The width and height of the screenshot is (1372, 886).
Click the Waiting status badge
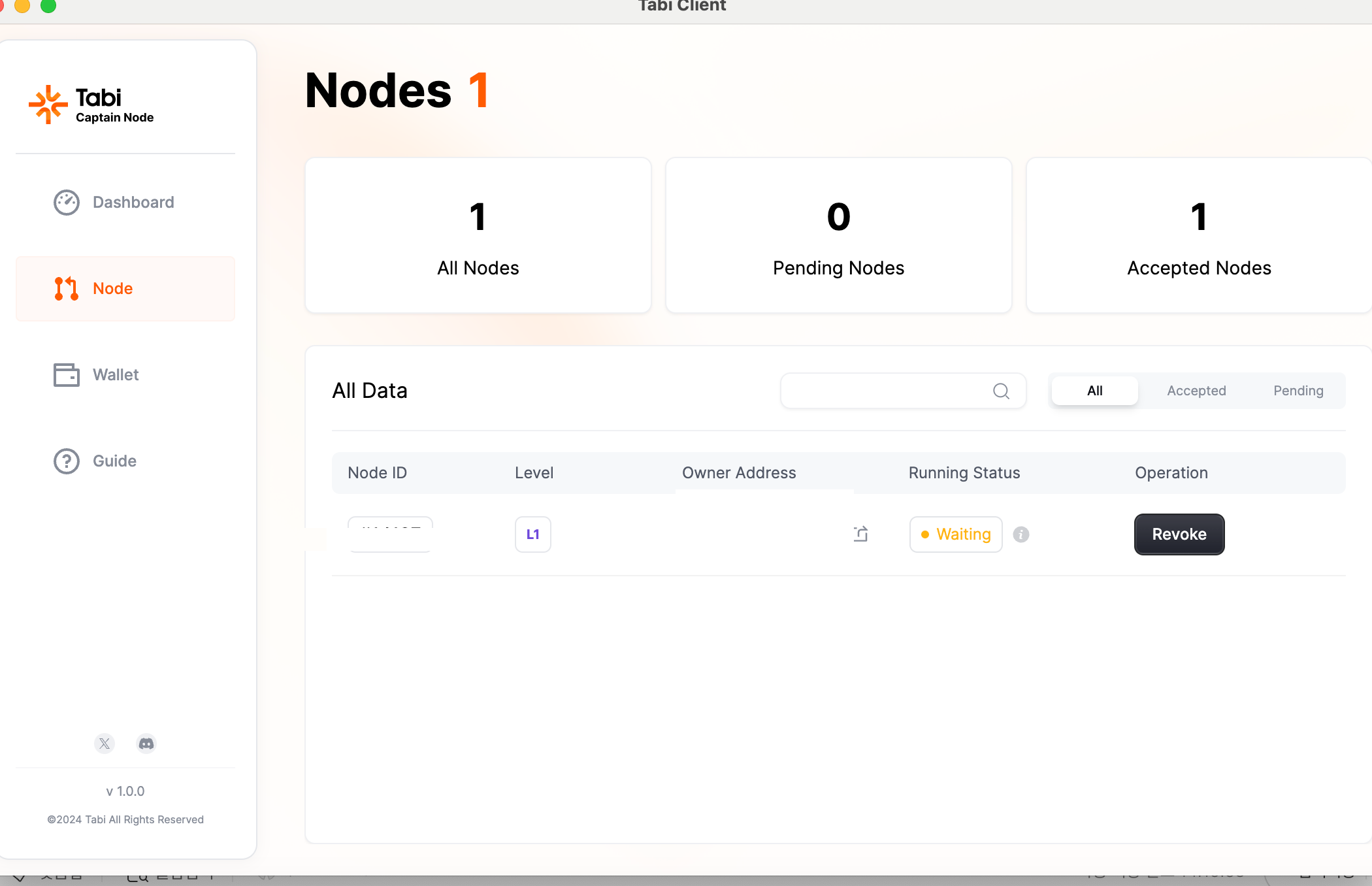[x=956, y=534]
